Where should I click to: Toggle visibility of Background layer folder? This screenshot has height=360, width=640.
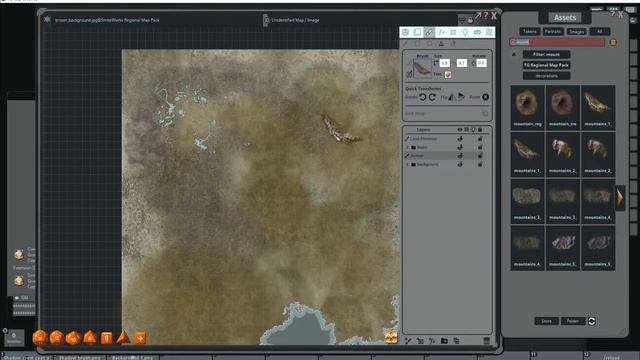[x=460, y=164]
